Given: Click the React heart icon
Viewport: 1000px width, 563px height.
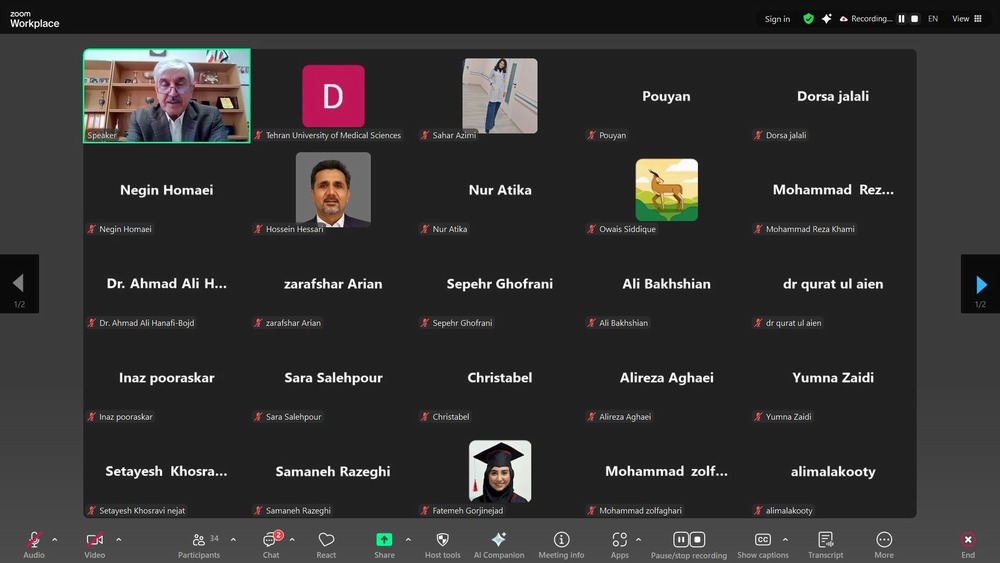Looking at the screenshot, I should tap(326, 541).
